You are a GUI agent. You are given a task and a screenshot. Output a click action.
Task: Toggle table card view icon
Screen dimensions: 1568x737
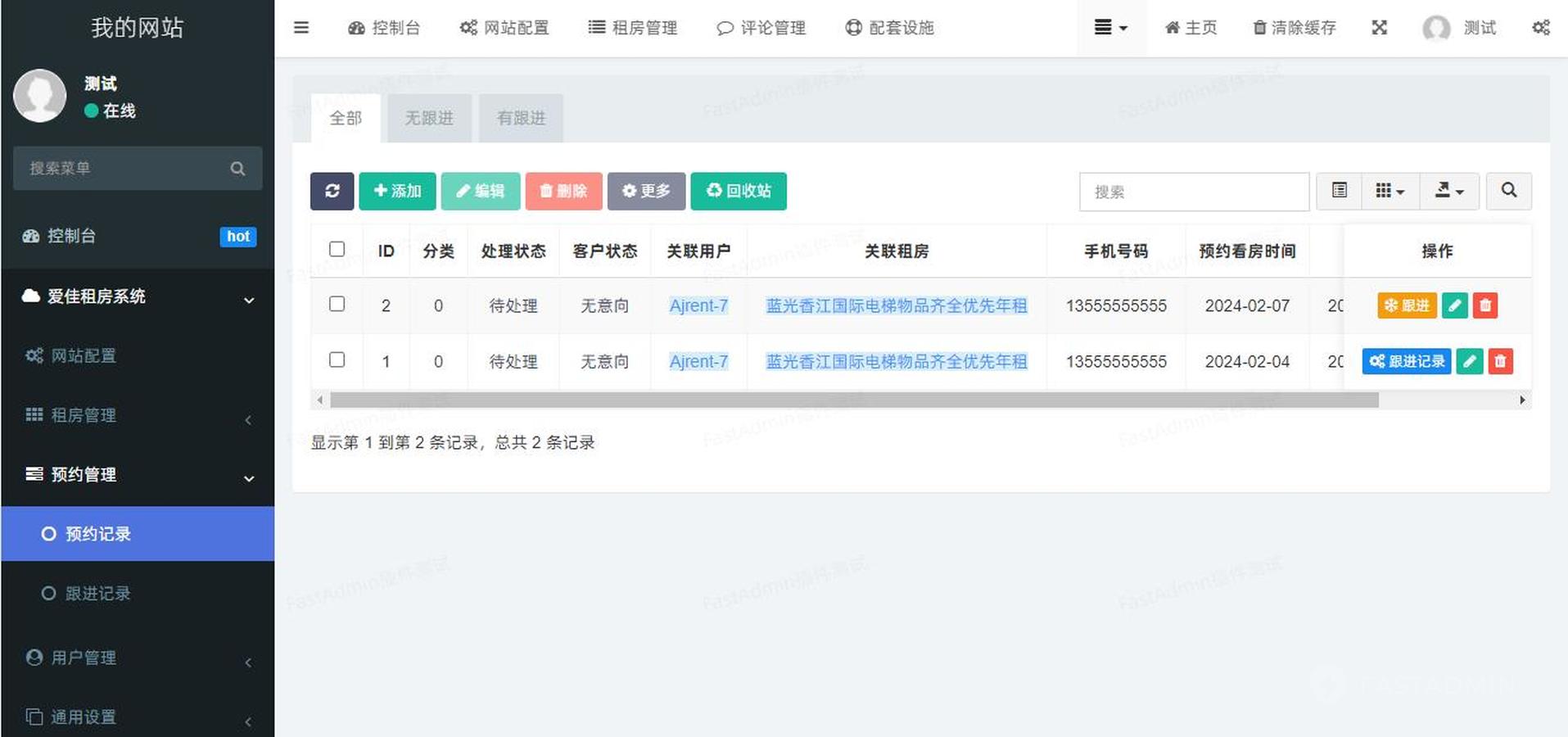tap(1339, 191)
